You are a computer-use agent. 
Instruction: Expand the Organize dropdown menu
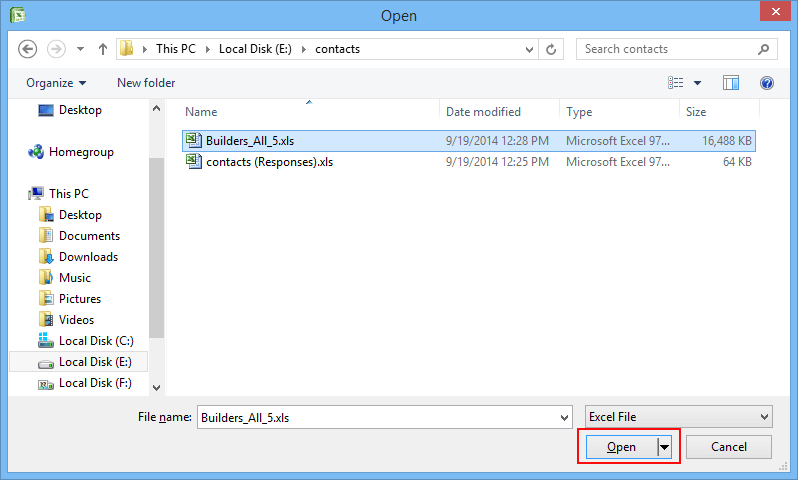pyautogui.click(x=56, y=83)
